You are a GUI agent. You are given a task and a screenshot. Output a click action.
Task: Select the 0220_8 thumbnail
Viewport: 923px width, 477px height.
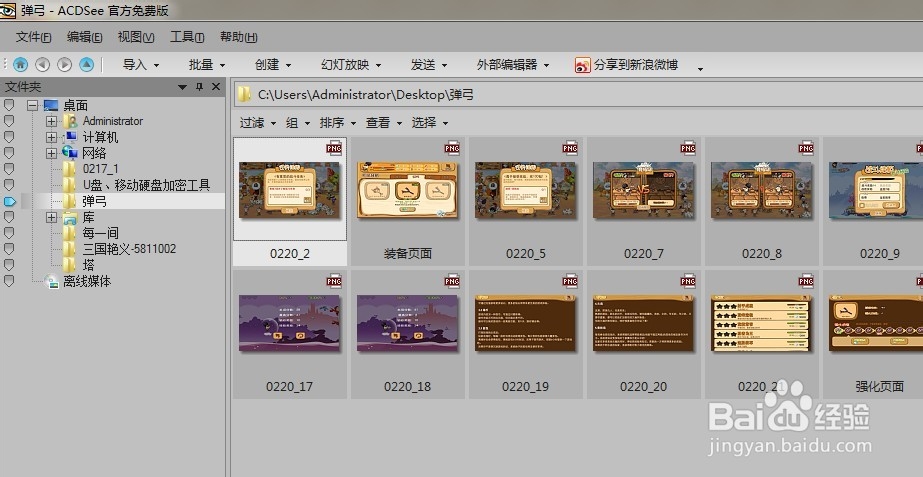(x=762, y=201)
